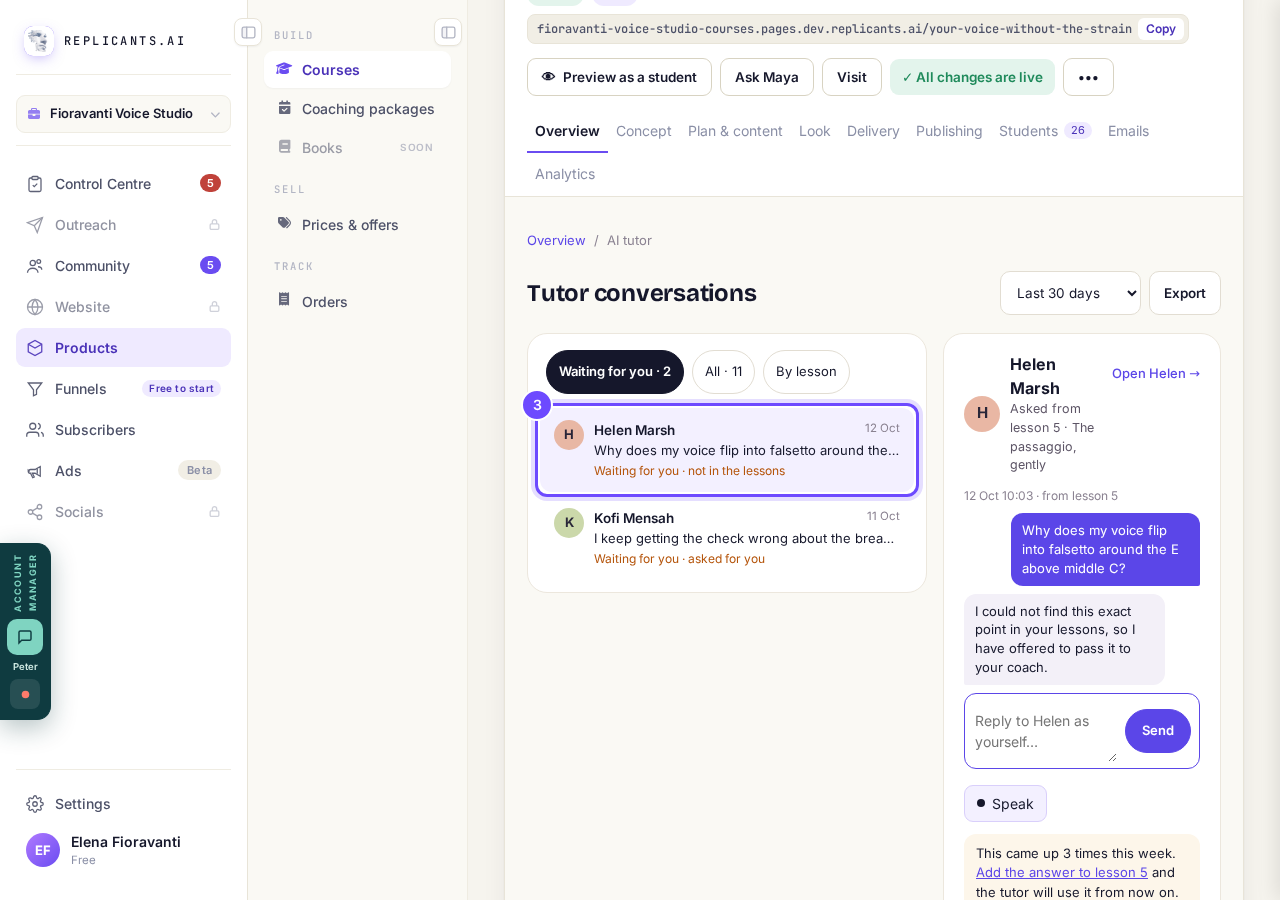Go back to Overview breadcrumb
The image size is (1280, 900).
pyautogui.click(x=556, y=240)
